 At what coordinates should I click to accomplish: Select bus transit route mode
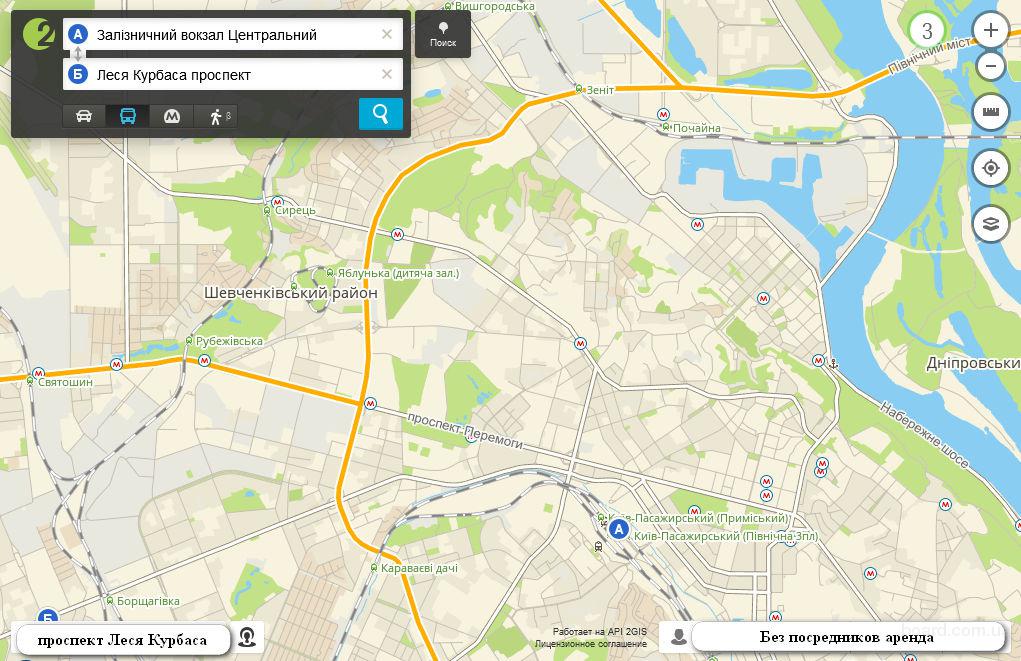coord(128,116)
